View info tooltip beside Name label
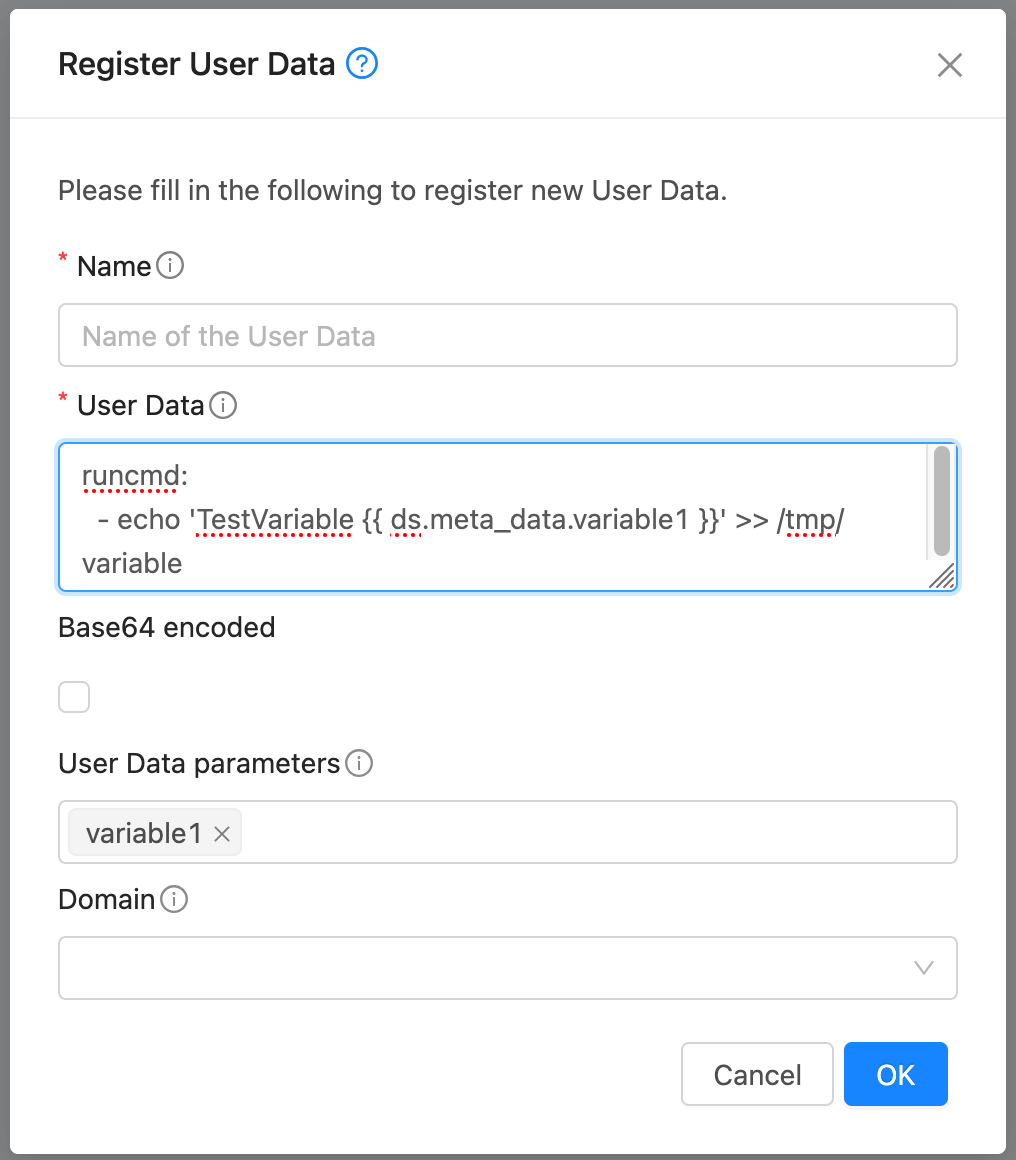Viewport: 1016px width, 1160px height. coord(170,265)
